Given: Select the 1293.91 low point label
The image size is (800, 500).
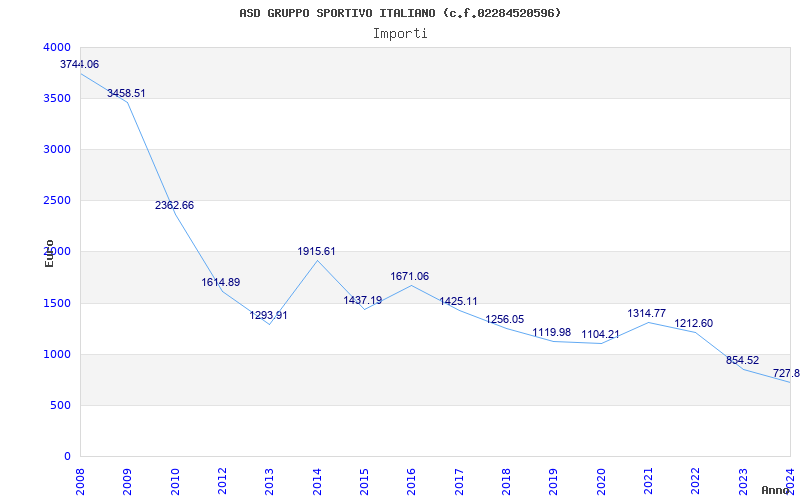Looking at the screenshot, I should 269,315.
